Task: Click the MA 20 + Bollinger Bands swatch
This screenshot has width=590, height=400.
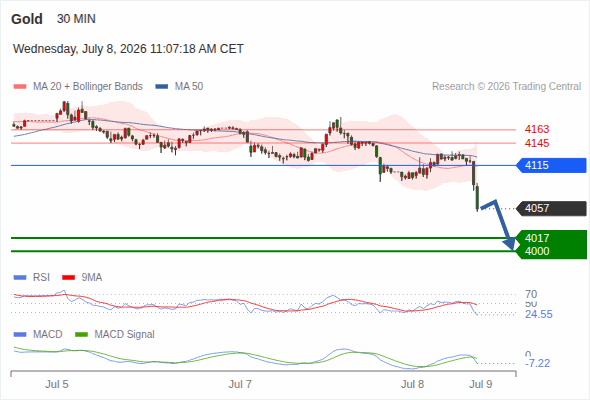Action: tap(20, 87)
